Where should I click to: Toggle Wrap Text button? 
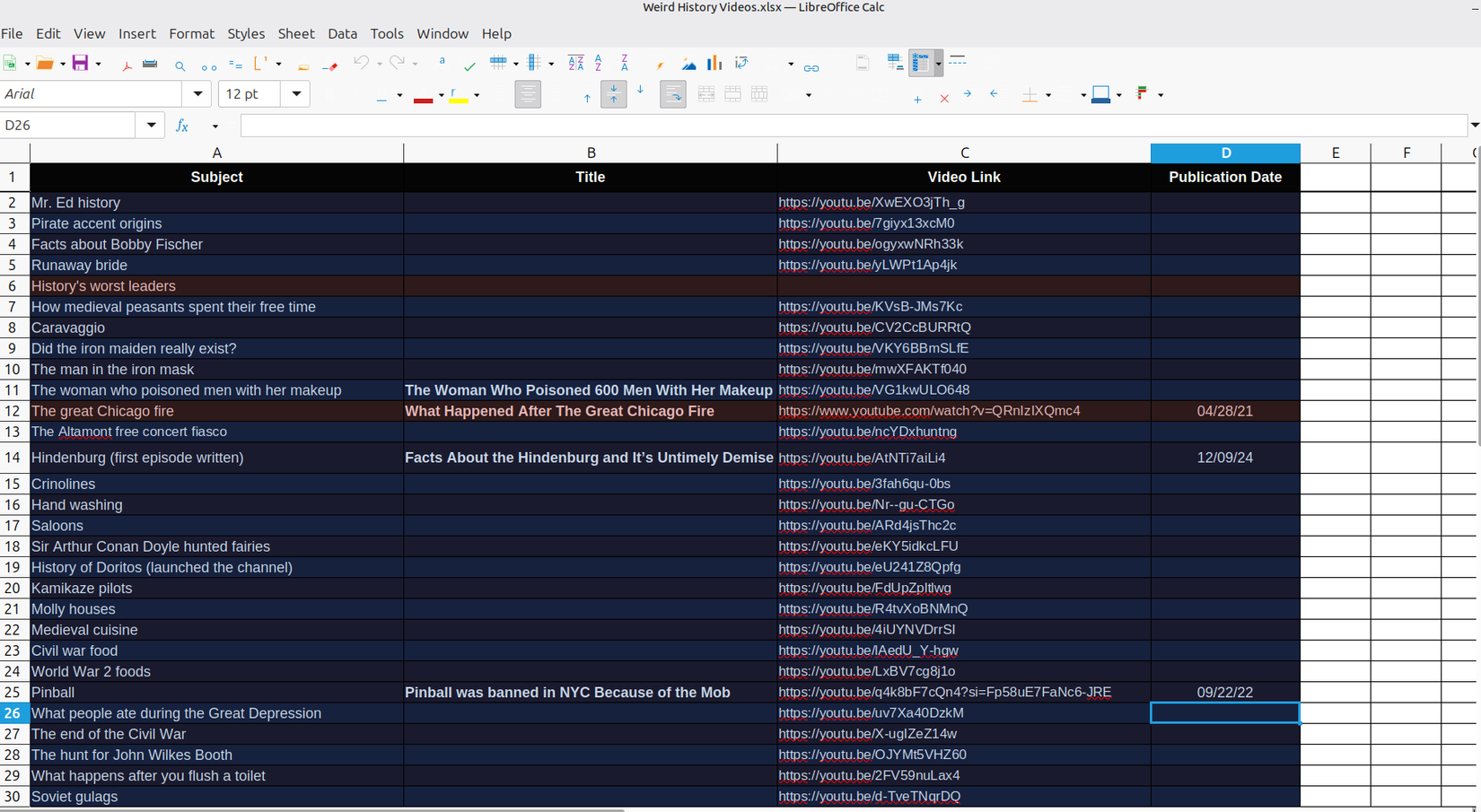[x=672, y=94]
